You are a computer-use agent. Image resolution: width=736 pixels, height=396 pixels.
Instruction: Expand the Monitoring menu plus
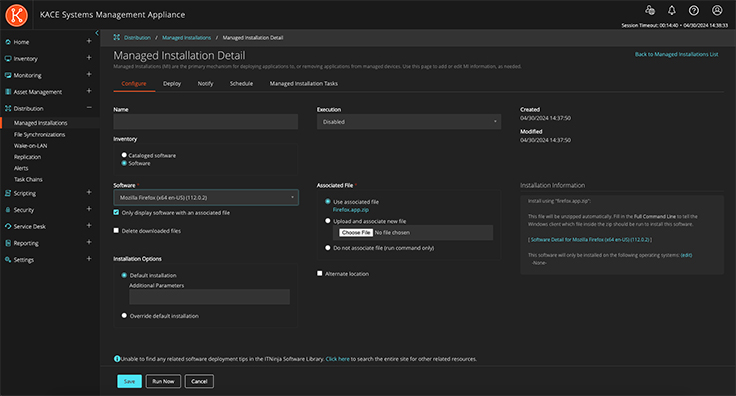(x=89, y=75)
